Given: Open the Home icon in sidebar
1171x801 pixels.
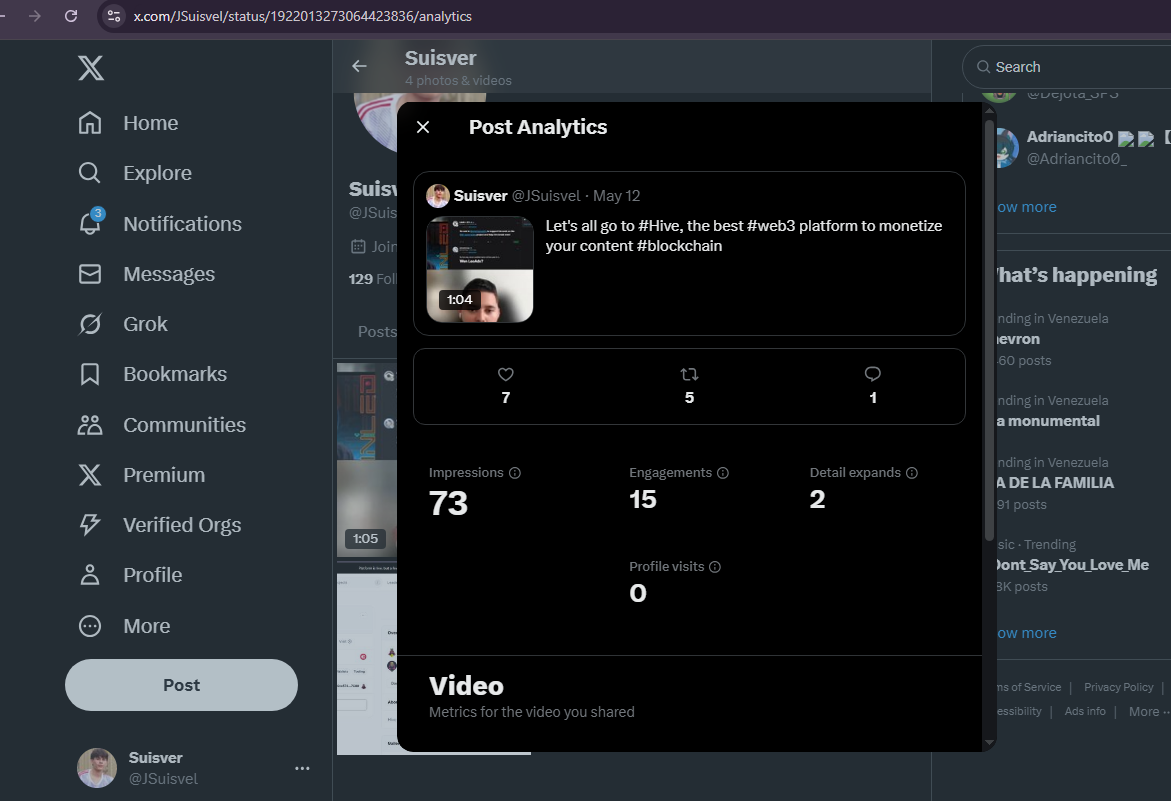Looking at the screenshot, I should 90,122.
